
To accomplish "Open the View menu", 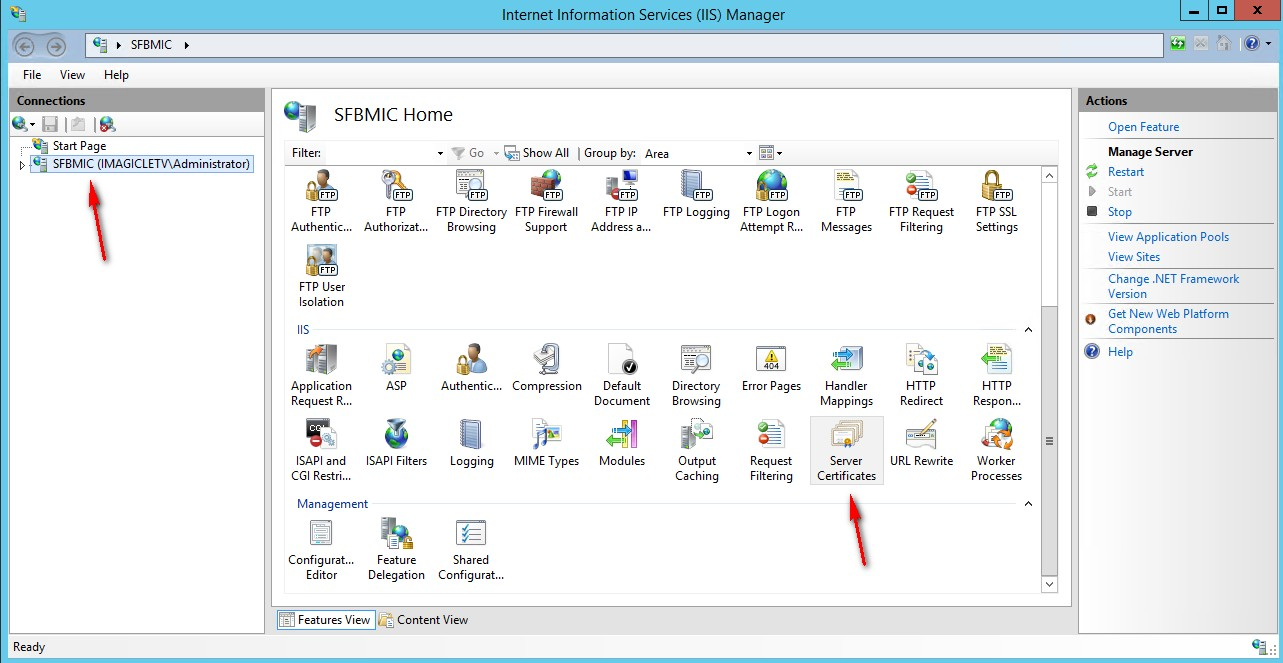I will 72,75.
